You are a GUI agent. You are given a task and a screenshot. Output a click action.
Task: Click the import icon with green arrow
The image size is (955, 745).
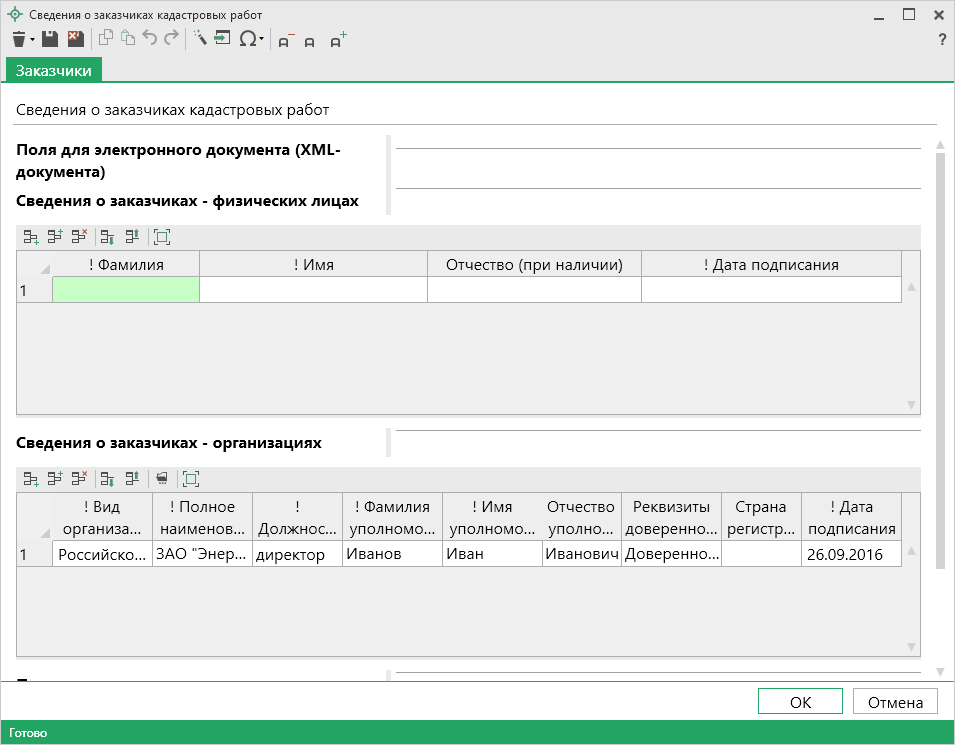pos(221,39)
